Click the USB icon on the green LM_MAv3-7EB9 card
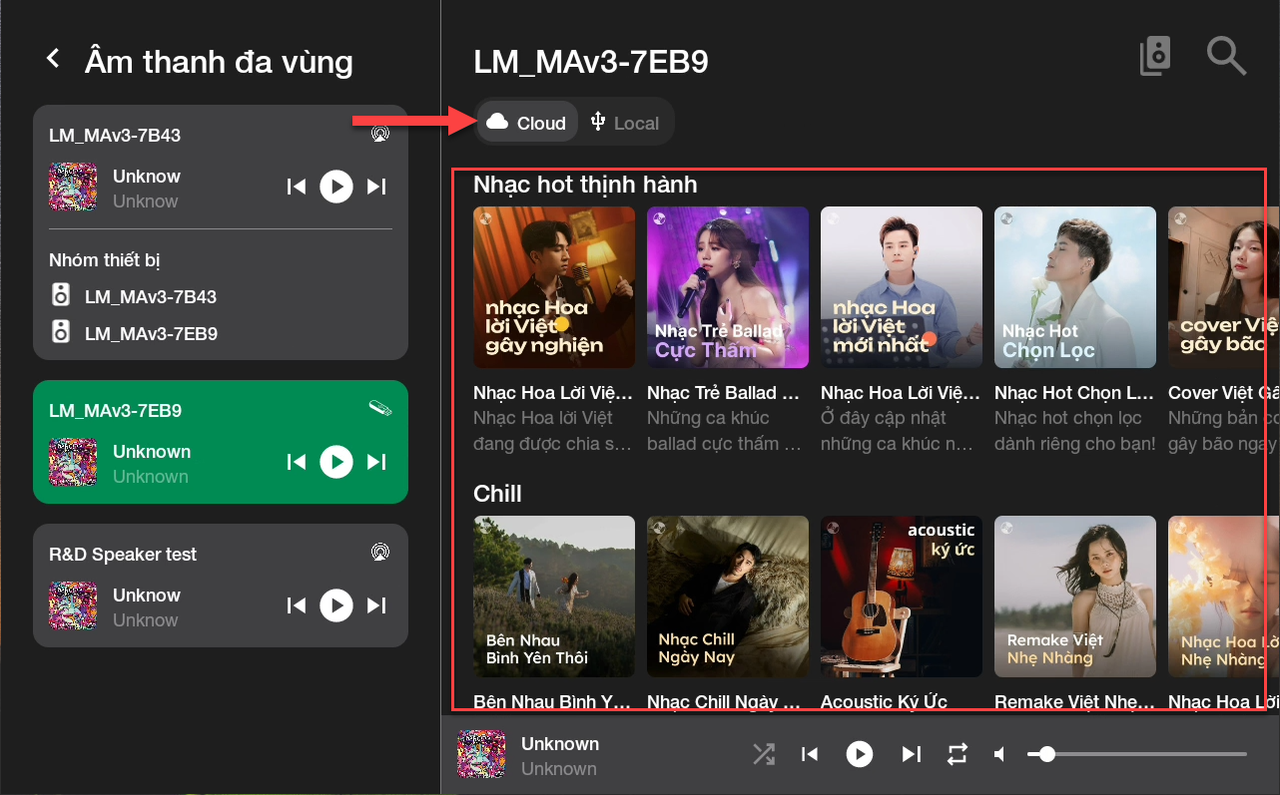The width and height of the screenshot is (1280, 795). pyautogui.click(x=380, y=408)
